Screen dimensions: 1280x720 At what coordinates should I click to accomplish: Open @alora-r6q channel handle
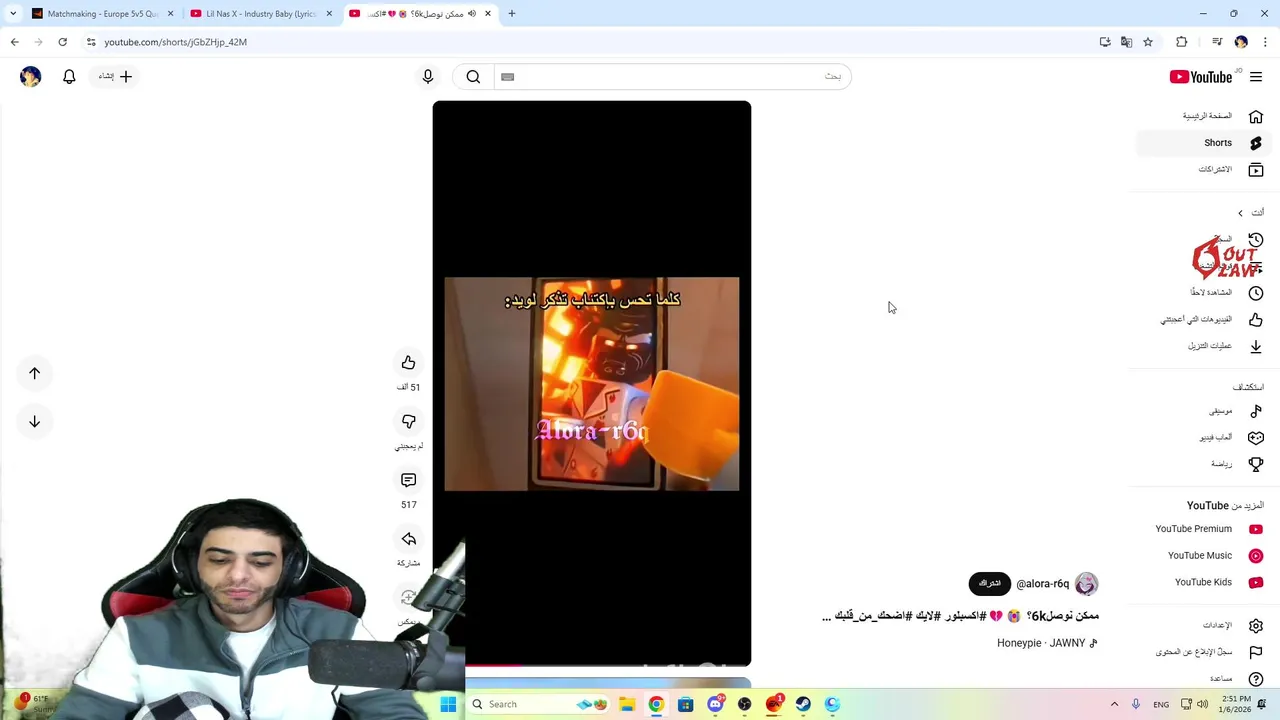1043,584
